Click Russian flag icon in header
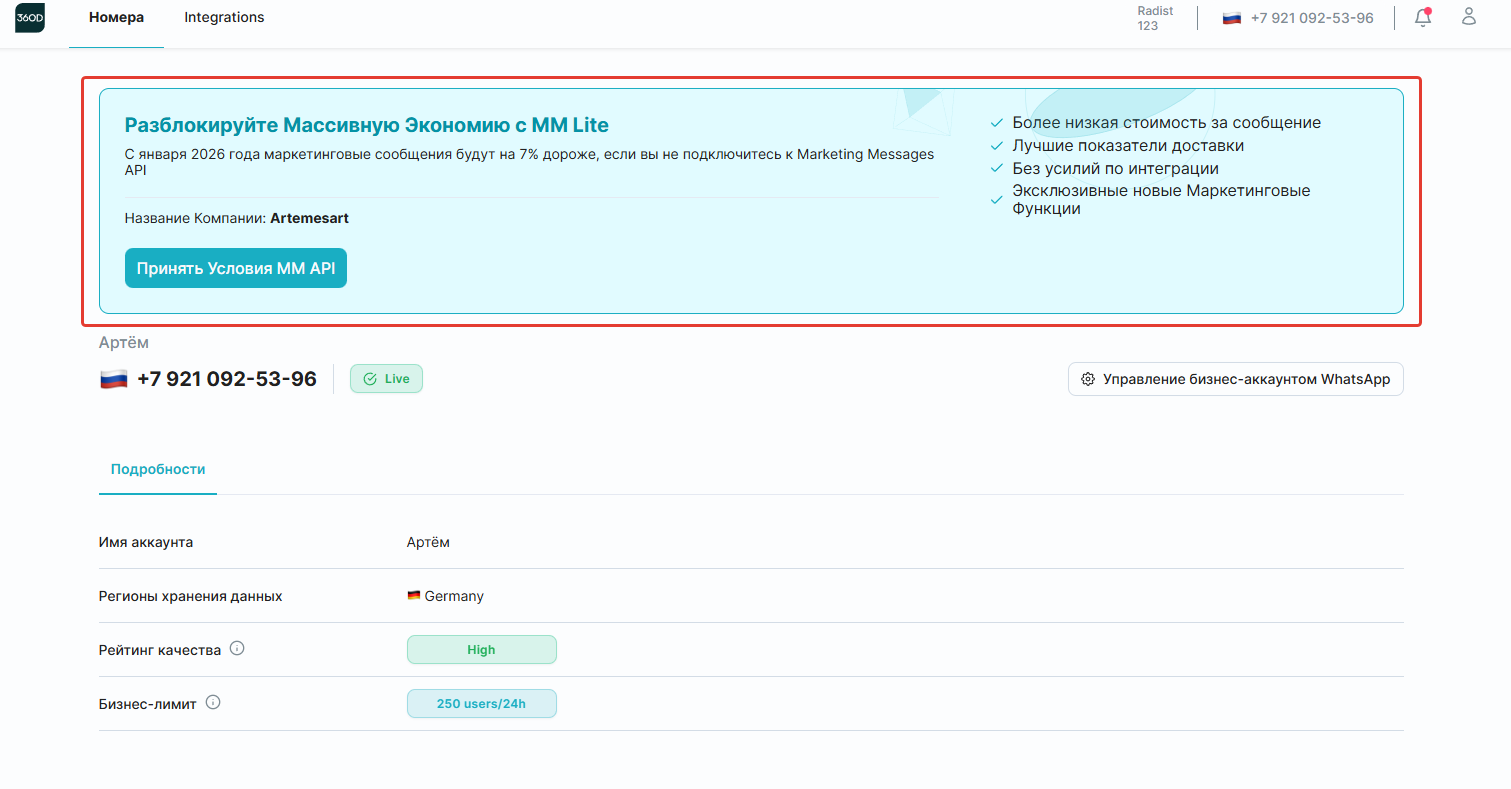Viewport: 1511px width, 789px height. pyautogui.click(x=1232, y=18)
